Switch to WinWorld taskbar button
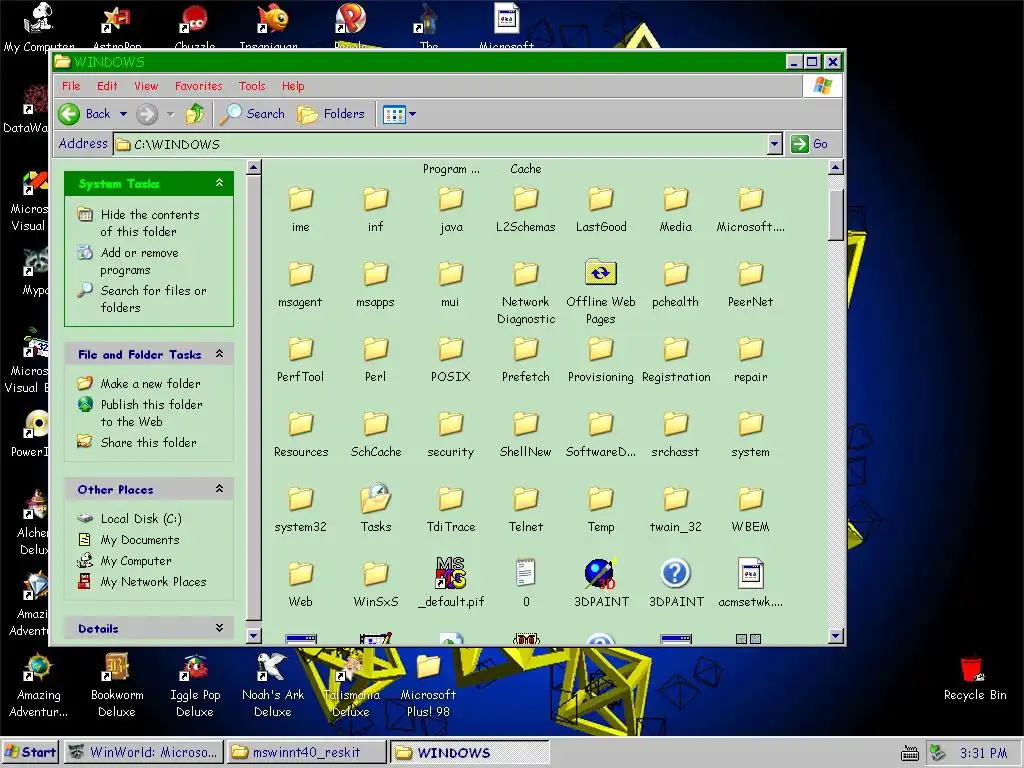This screenshot has height=768, width=1024. coord(144,752)
